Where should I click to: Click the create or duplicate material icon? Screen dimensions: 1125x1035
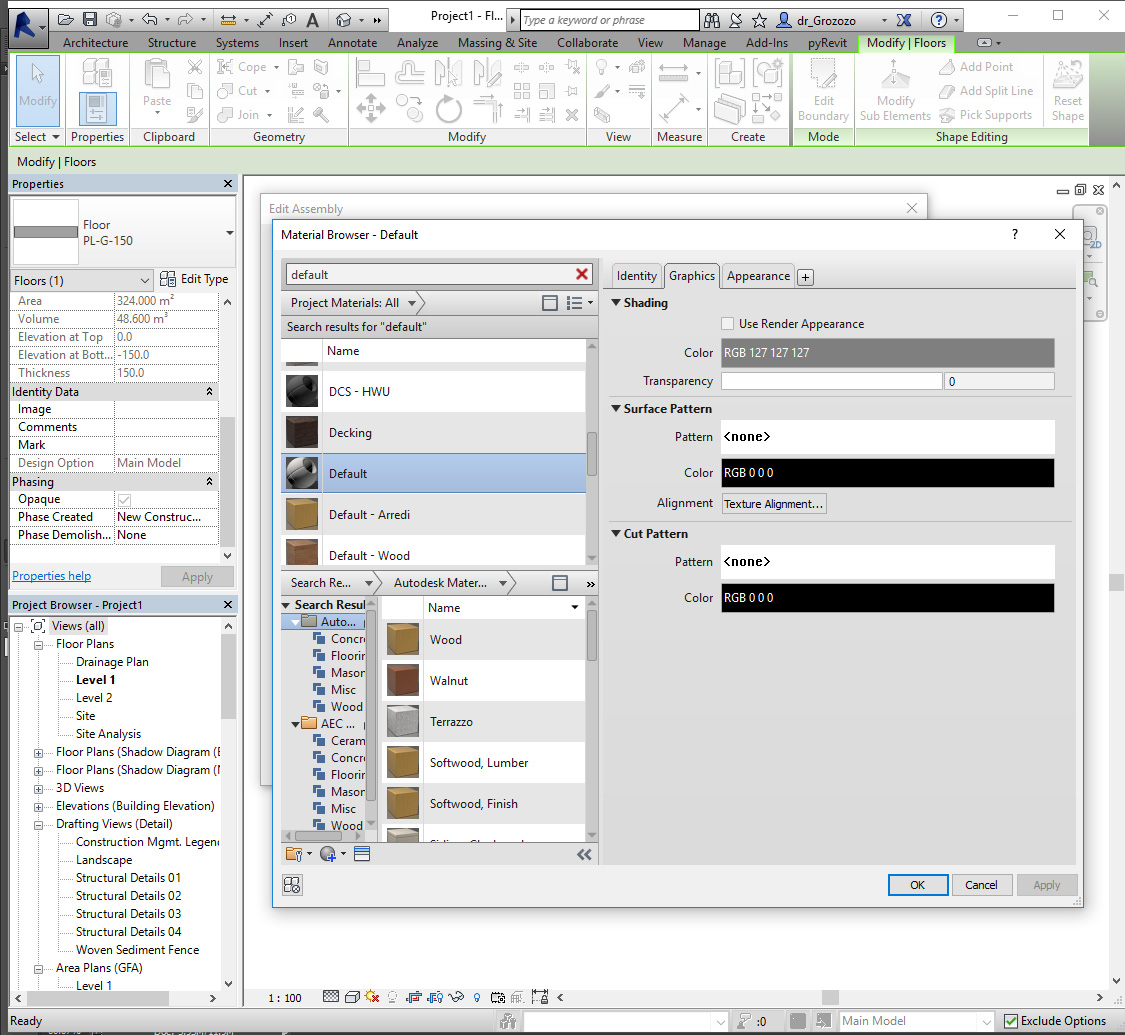(x=329, y=854)
